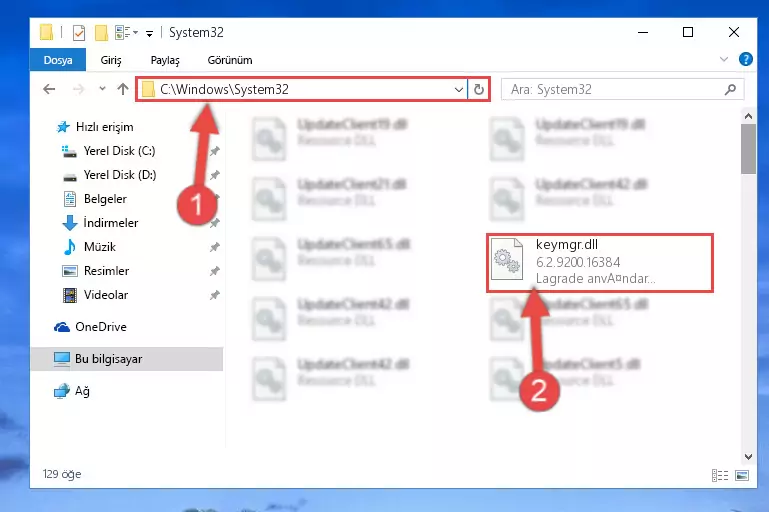Select Hızlı erişim in the navigation pane
769x512 pixels.
tap(104, 127)
